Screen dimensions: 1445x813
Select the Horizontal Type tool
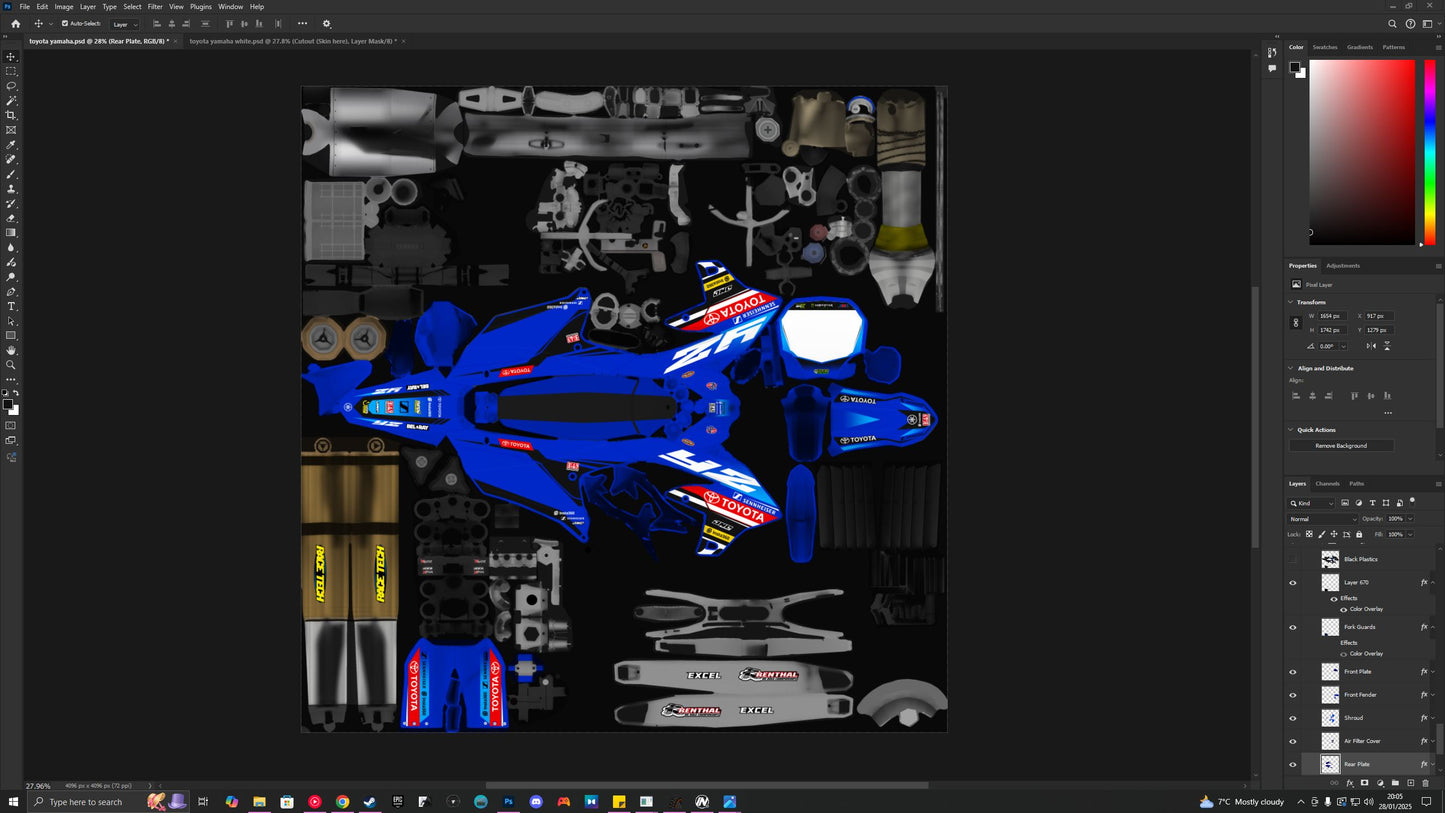(x=11, y=306)
